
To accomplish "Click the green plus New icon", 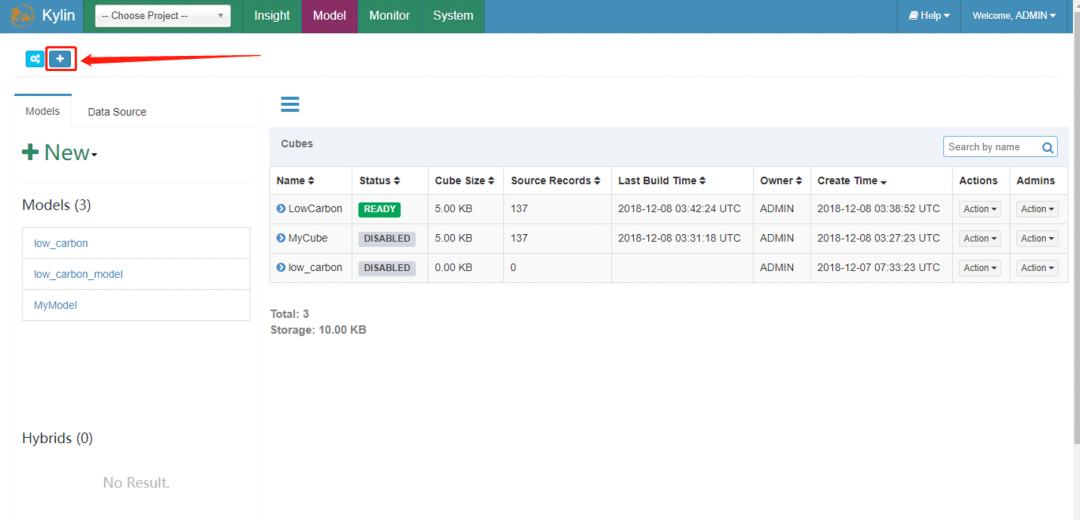I will coord(30,152).
